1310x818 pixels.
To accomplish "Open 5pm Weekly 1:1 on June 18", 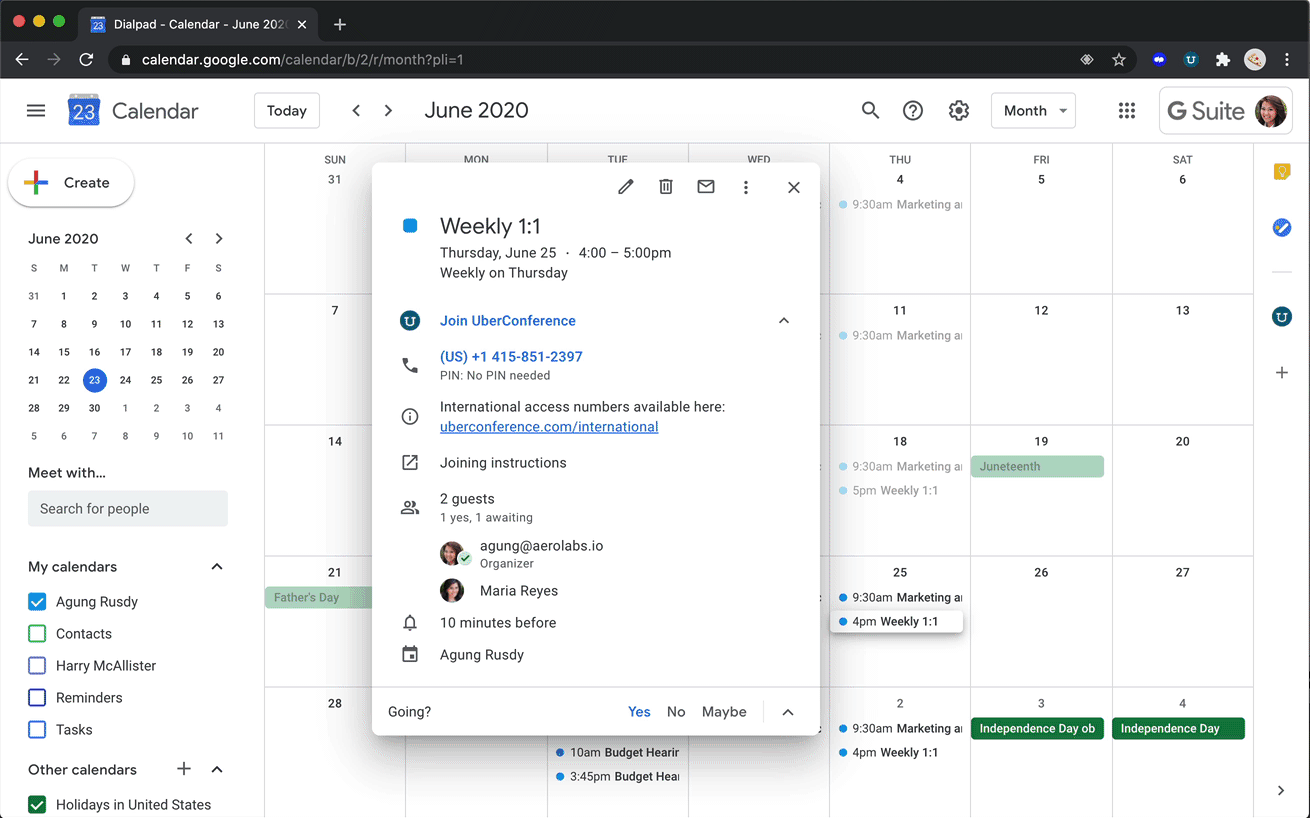I will pyautogui.click(x=896, y=491).
